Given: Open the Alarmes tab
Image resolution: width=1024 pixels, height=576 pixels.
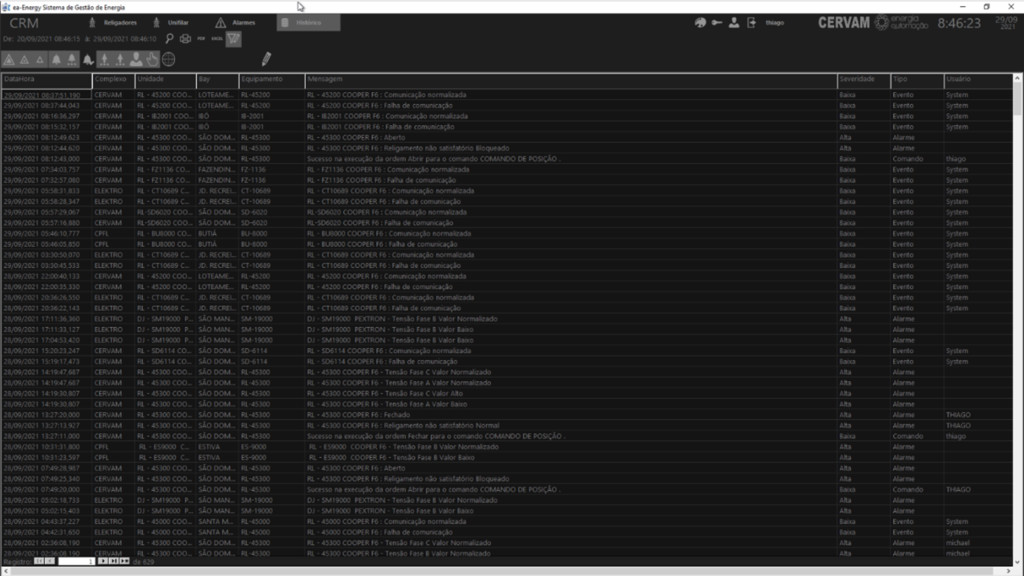Looking at the screenshot, I should click(x=236, y=22).
